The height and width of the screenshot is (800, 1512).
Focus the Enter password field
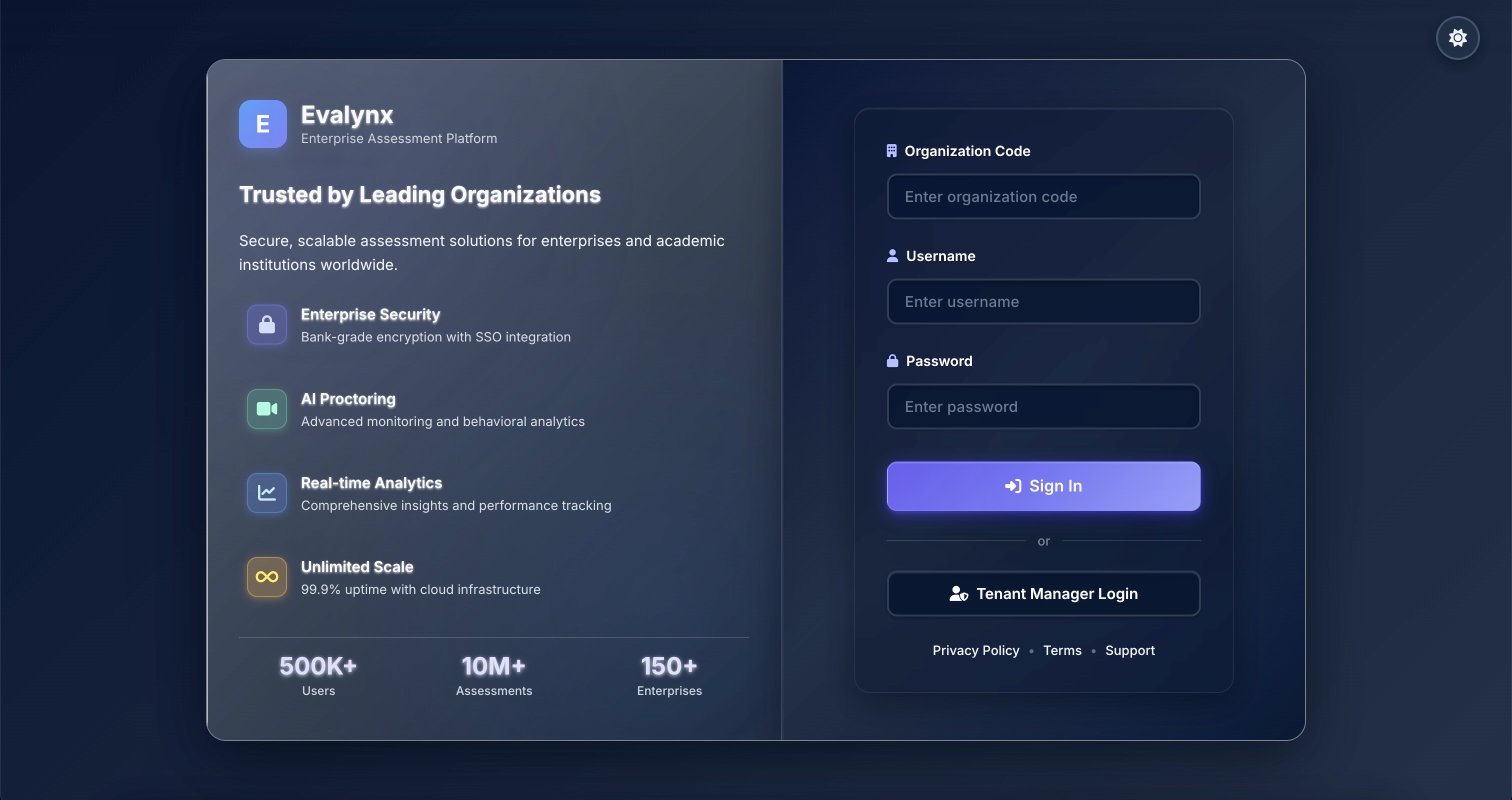1043,406
